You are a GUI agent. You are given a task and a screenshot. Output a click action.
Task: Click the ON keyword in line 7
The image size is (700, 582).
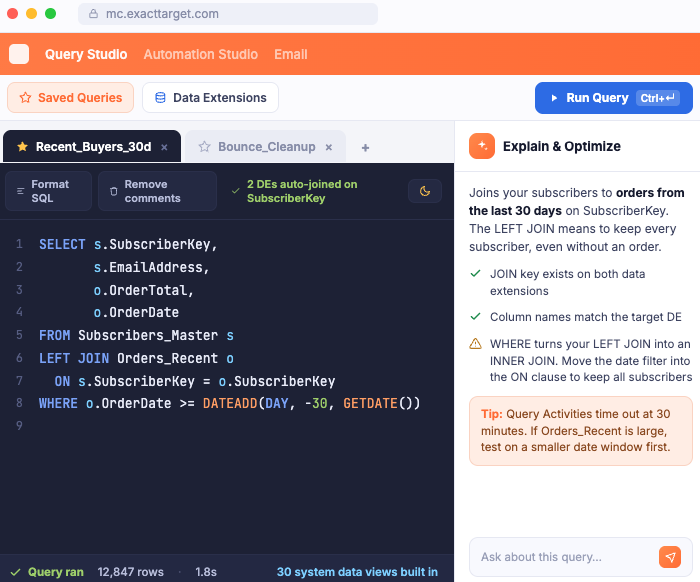(x=62, y=381)
